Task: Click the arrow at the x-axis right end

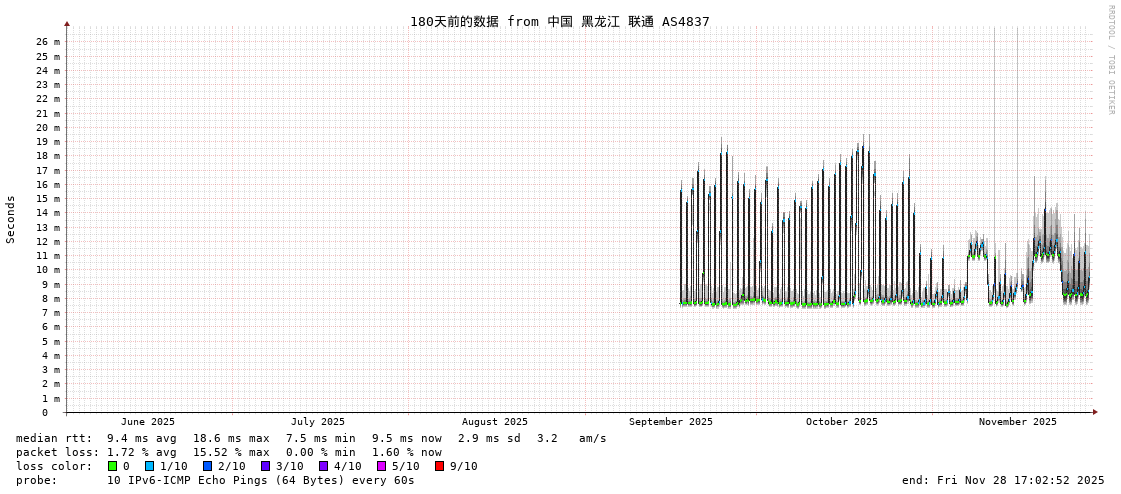Action: [x=1095, y=412]
